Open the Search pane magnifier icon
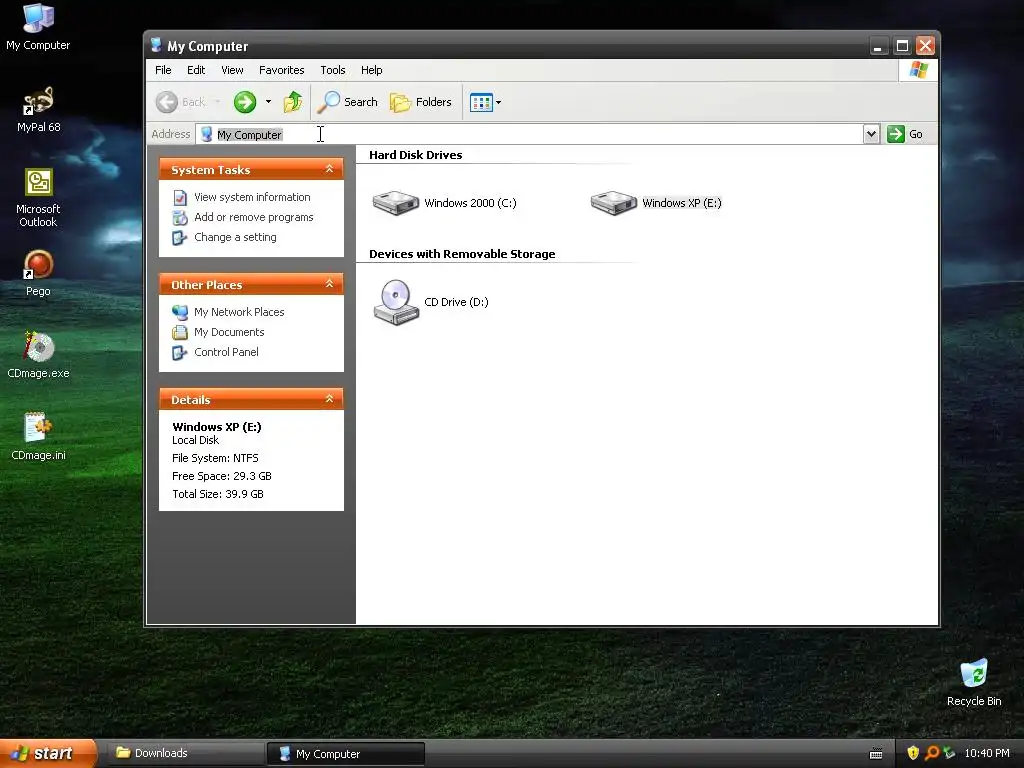The height and width of the screenshot is (768, 1024). click(328, 102)
